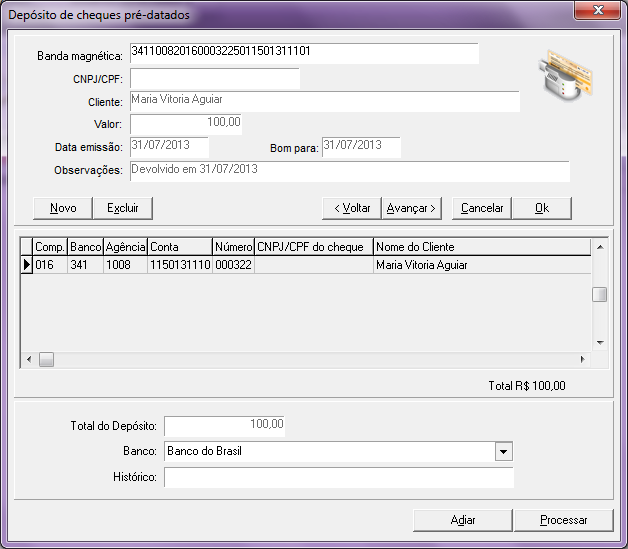Screen dimensions: 628x549
Task: Confirm with the Ok button
Action: click(x=542, y=208)
